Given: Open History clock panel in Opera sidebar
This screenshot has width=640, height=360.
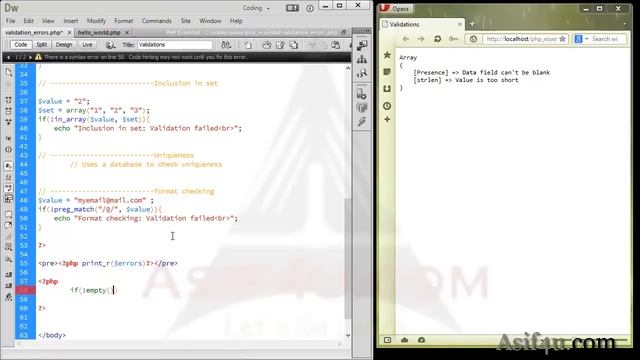Looking at the screenshot, I should point(387,106).
